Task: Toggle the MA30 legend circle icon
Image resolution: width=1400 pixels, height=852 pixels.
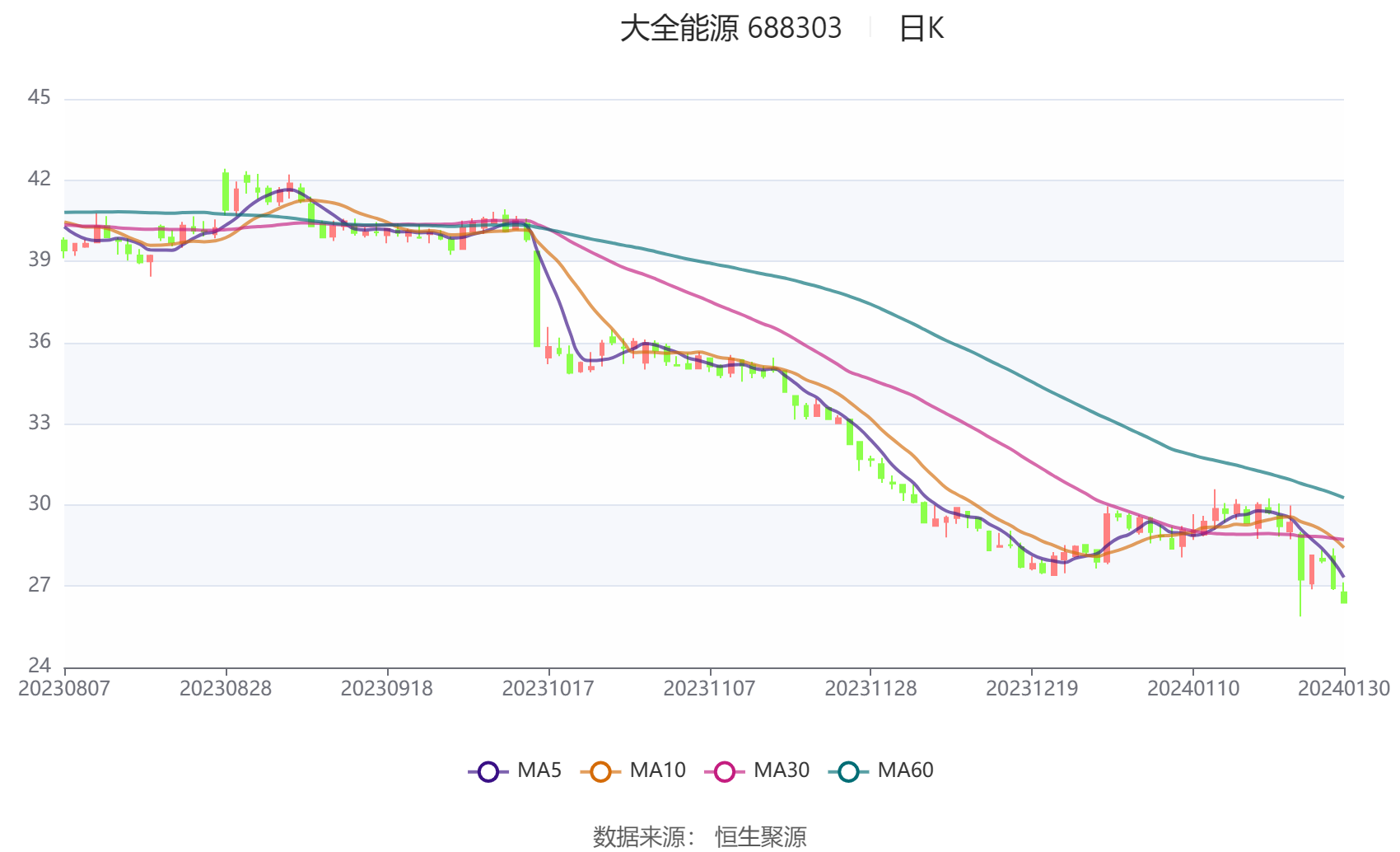Action: click(725, 772)
